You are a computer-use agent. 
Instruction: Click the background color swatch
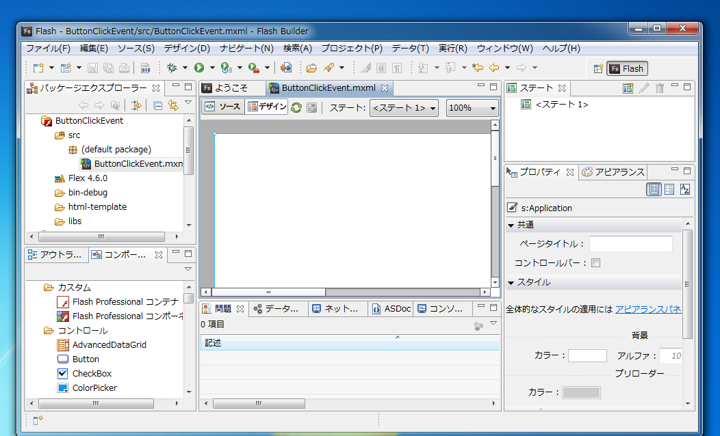point(587,356)
